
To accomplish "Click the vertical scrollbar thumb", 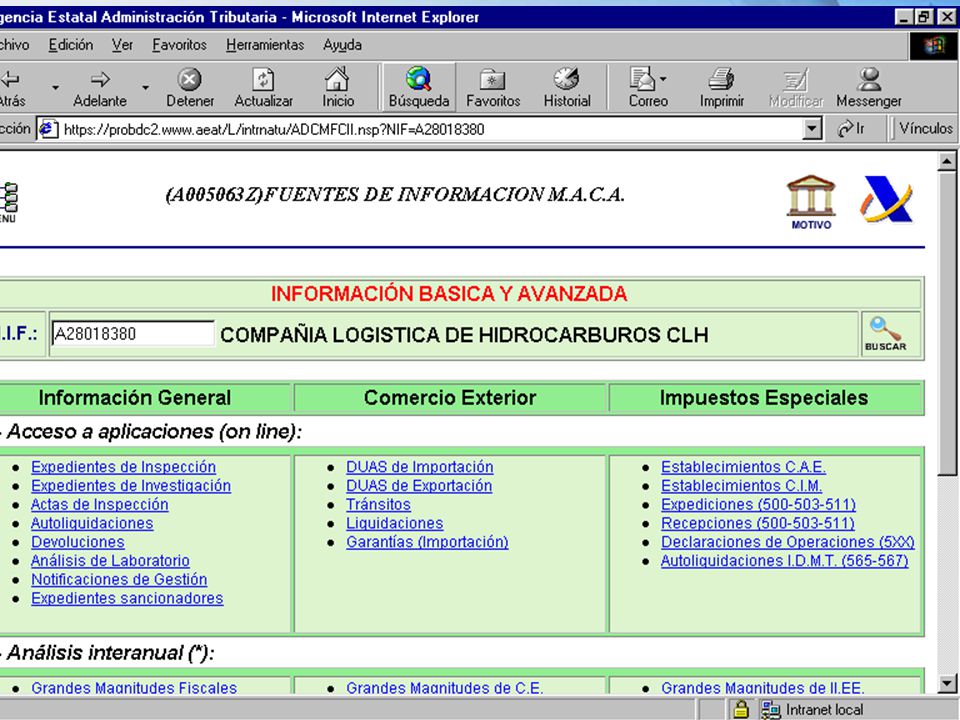I will point(947,323).
